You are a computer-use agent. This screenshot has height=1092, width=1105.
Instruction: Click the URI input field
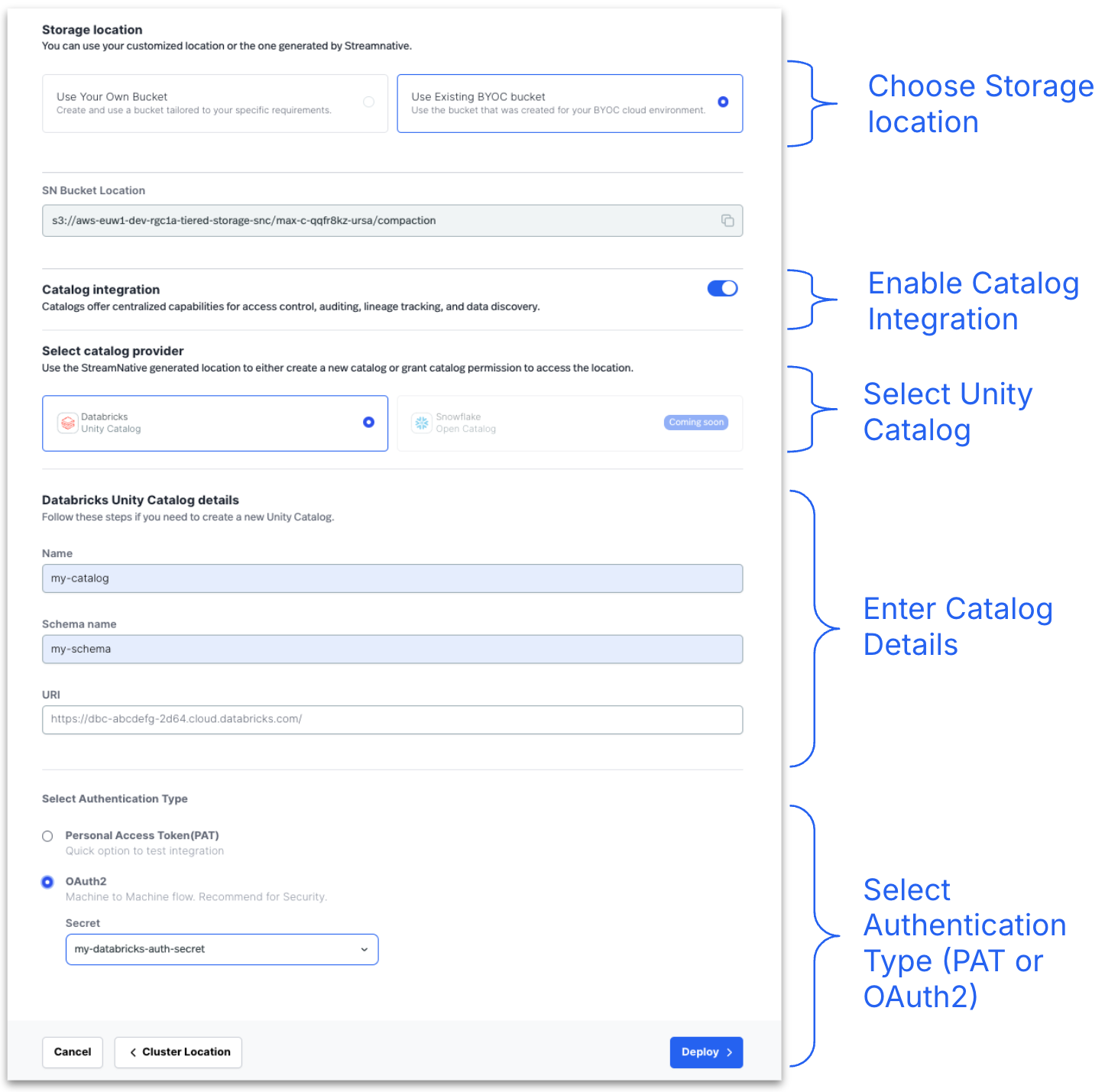click(391, 720)
